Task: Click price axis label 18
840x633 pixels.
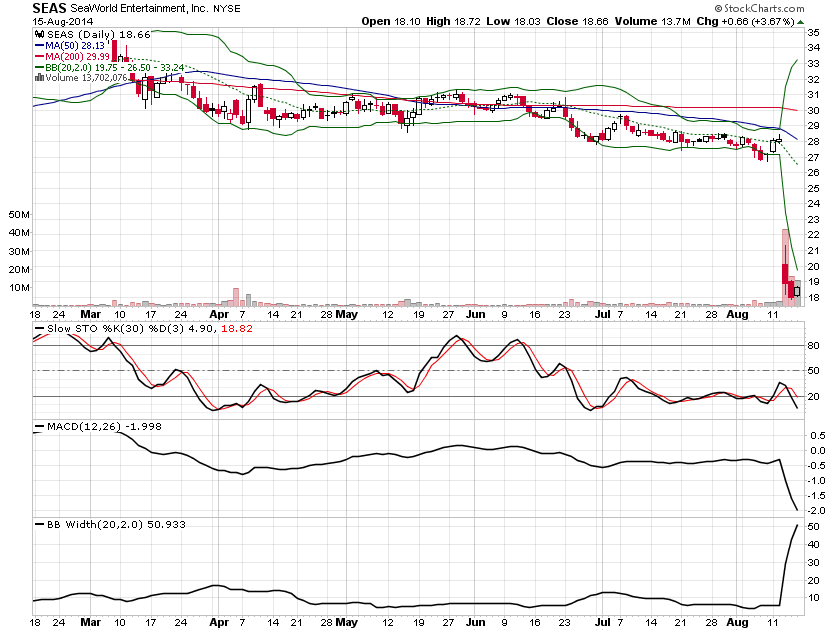Action: coord(813,298)
